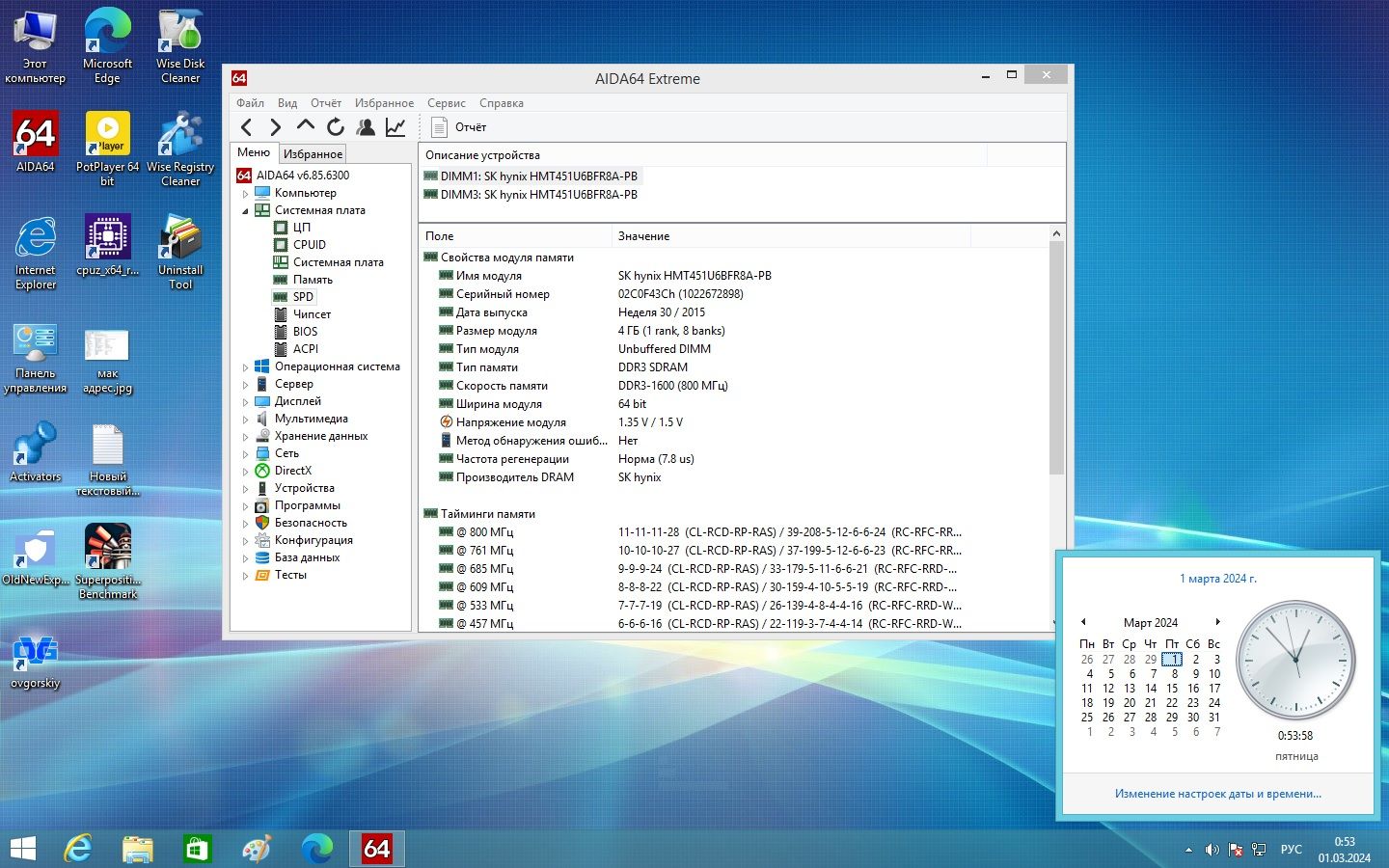Open the user profile icon in AIDA64 toolbar
1389x868 pixels.
366,127
